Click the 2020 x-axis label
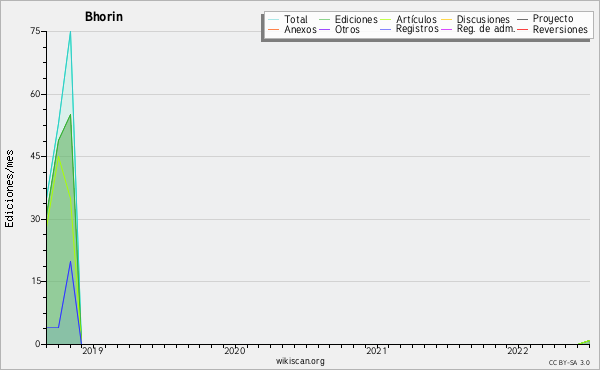600x370 pixels. (235, 351)
